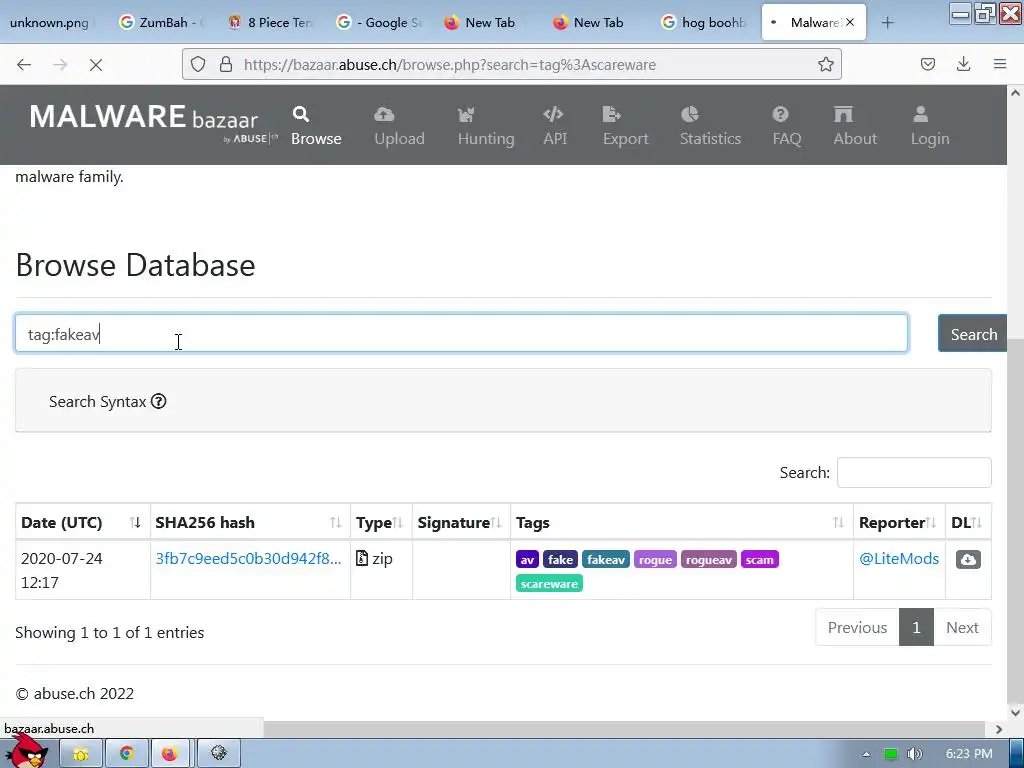Image resolution: width=1024 pixels, height=768 pixels.
Task: Click the Angry Birds start button
Action: (29, 751)
